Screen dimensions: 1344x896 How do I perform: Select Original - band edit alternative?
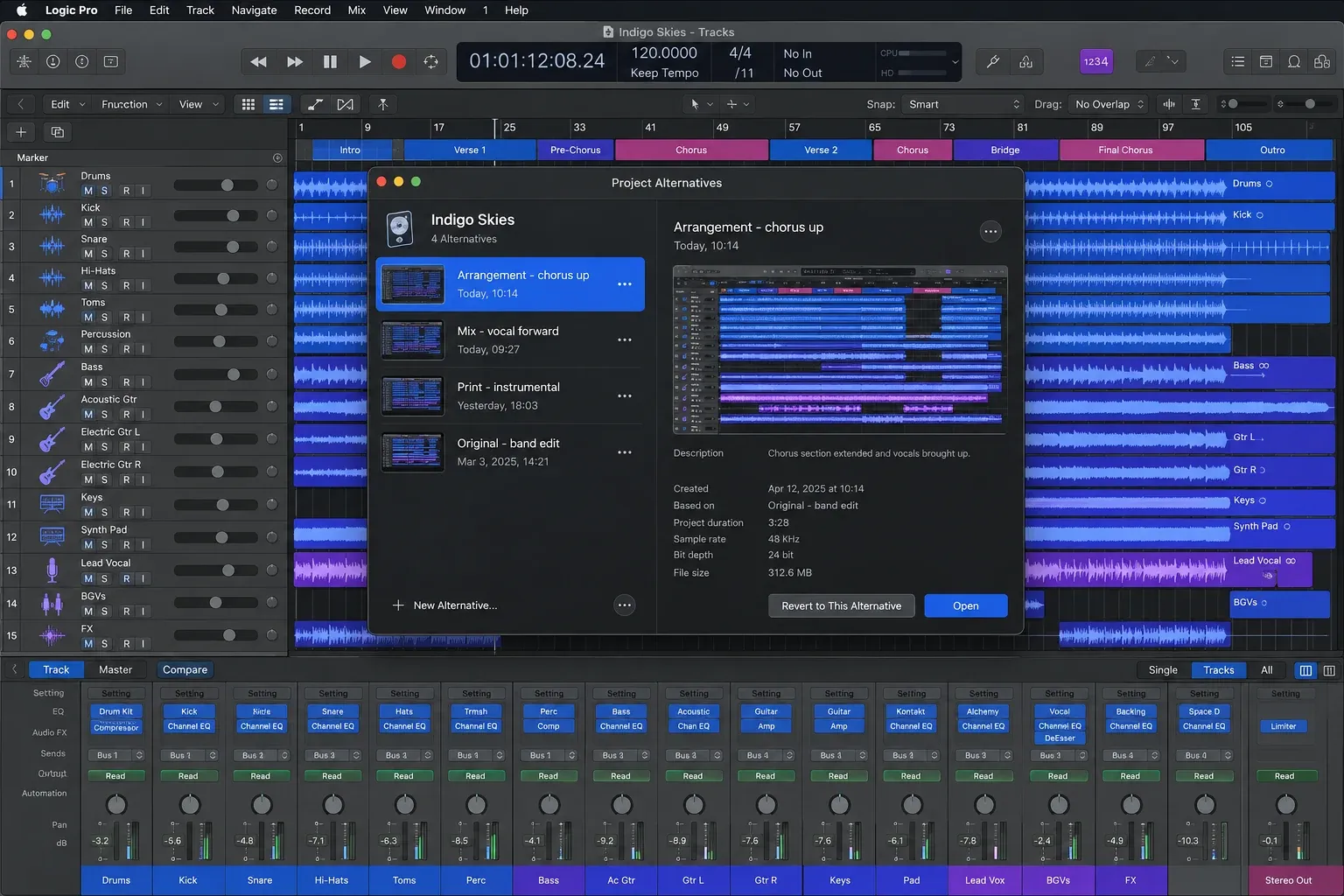click(510, 452)
